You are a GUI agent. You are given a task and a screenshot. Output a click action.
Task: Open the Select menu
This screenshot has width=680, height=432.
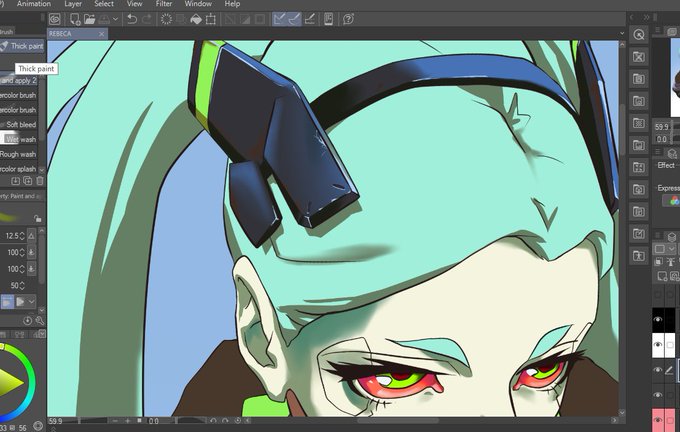coord(104,4)
